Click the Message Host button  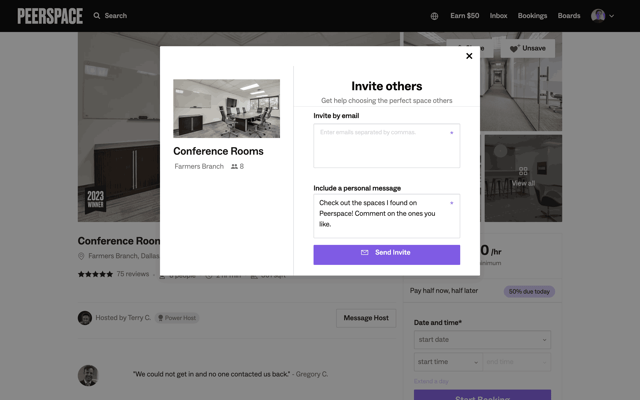366,318
